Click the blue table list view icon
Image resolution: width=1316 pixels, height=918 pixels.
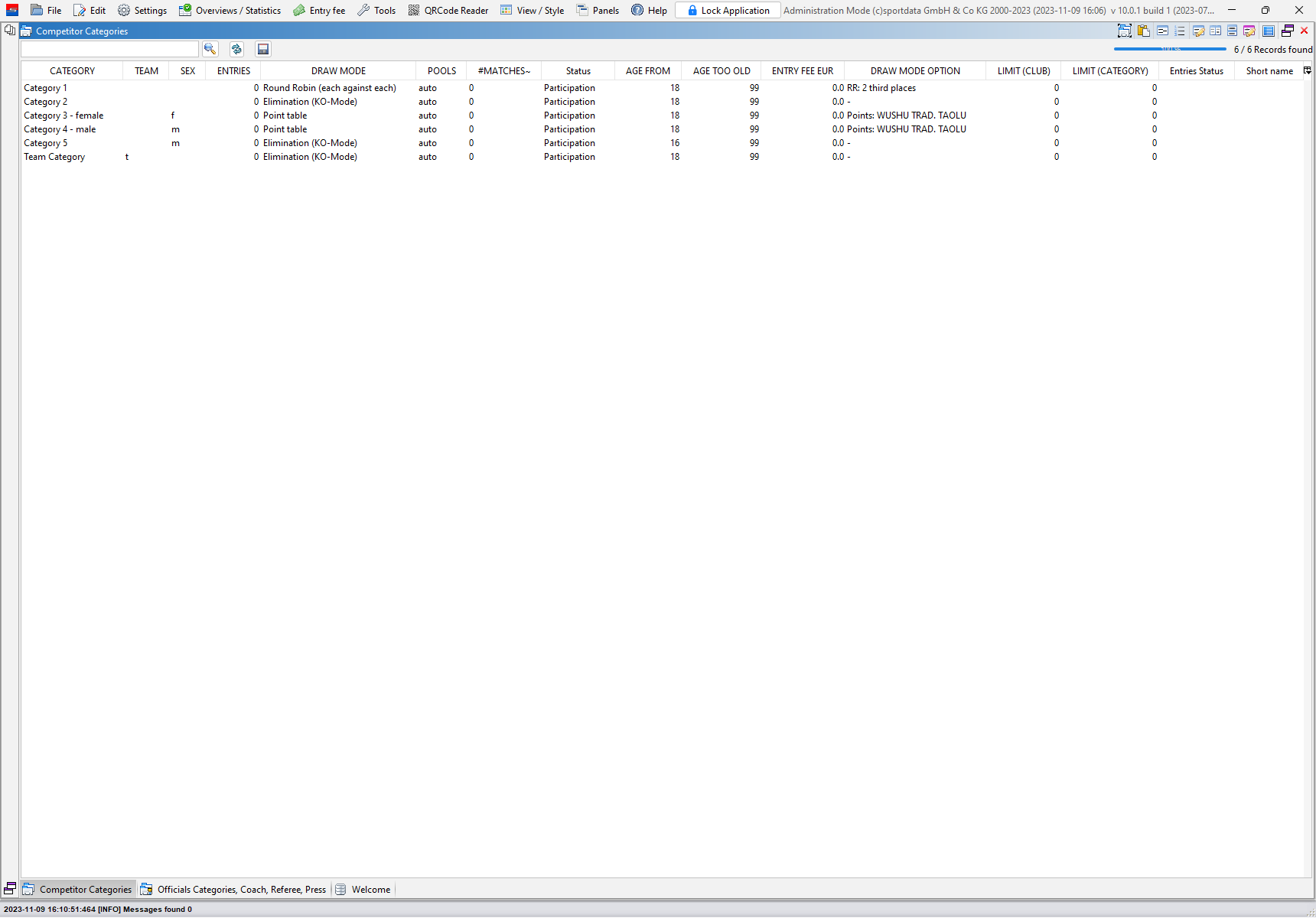1269,31
